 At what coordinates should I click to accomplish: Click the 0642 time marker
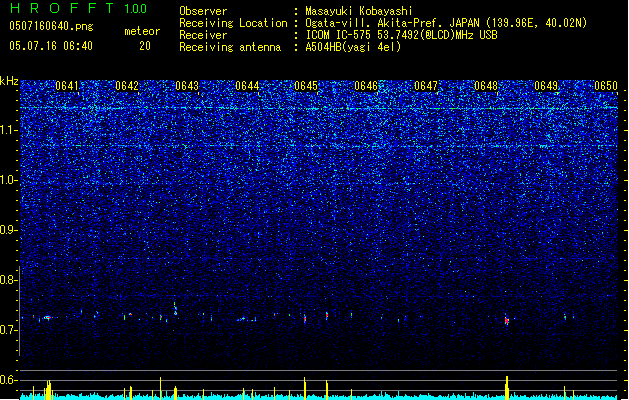pyautogui.click(x=127, y=86)
